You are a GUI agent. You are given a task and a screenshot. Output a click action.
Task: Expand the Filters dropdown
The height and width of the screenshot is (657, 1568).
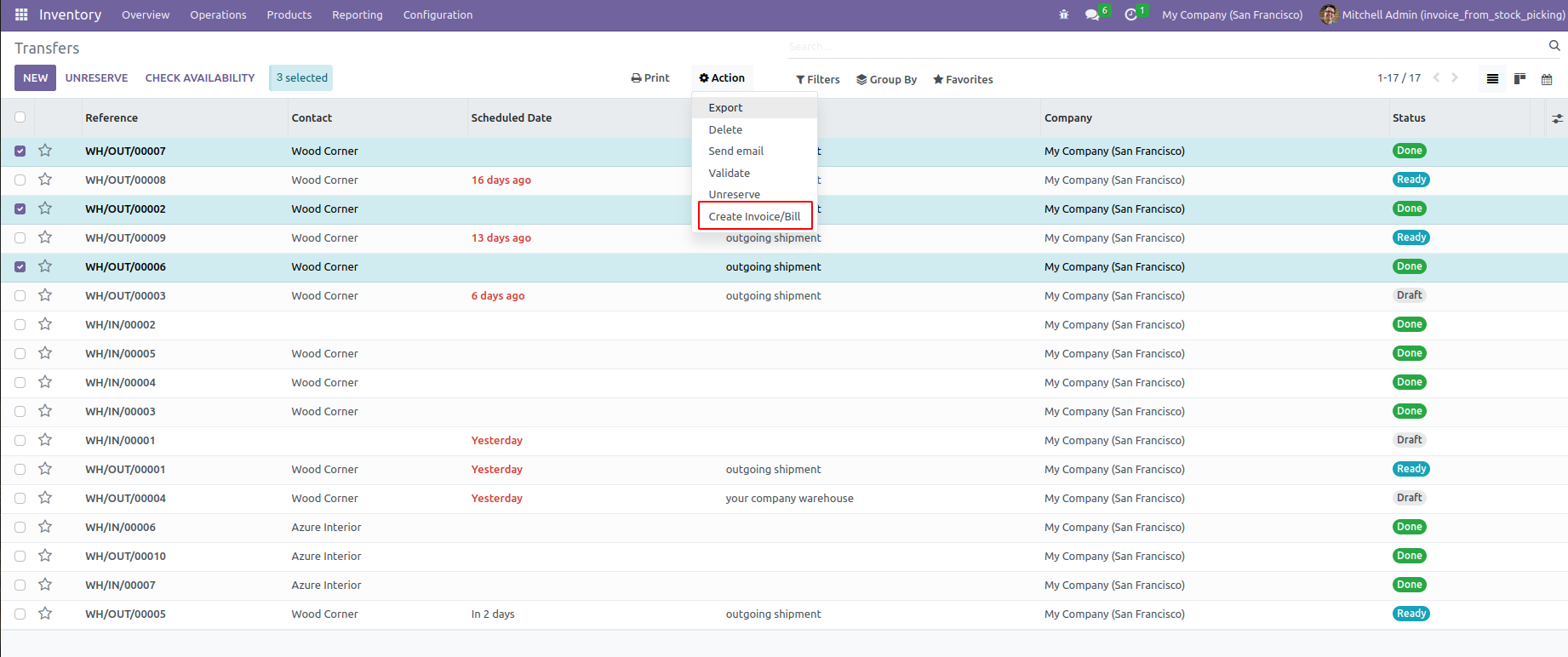pyautogui.click(x=817, y=79)
